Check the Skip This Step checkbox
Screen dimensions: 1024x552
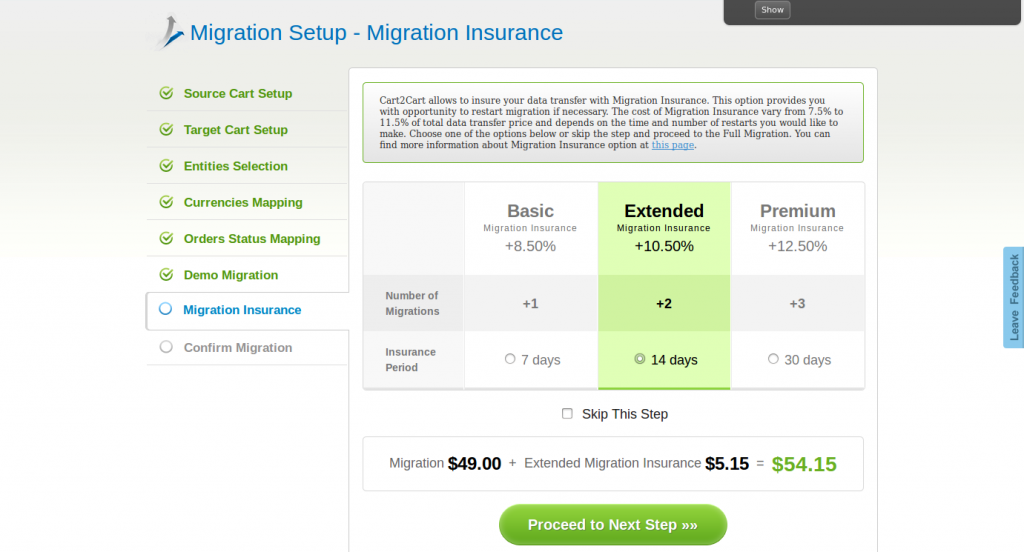point(567,414)
